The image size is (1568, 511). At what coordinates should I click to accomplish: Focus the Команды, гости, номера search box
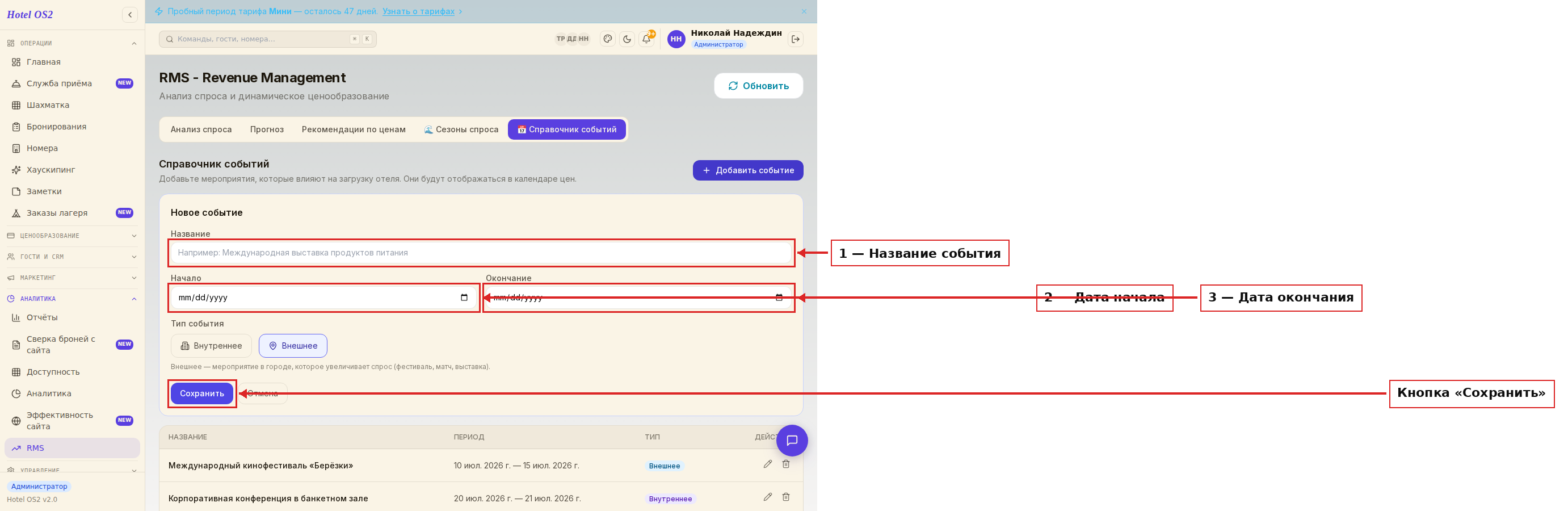click(x=268, y=39)
